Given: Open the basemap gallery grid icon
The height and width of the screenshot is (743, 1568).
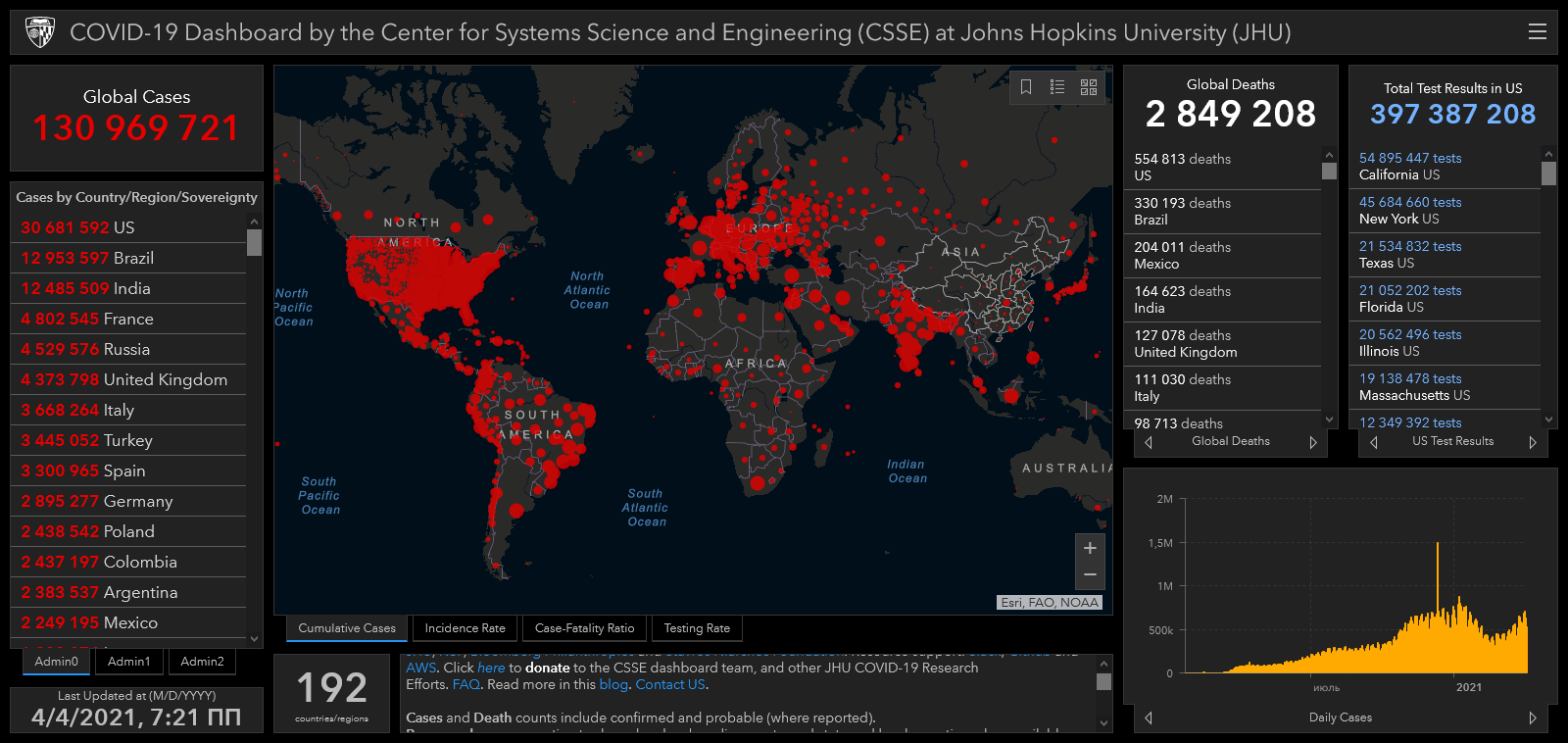Looking at the screenshot, I should point(1089,87).
